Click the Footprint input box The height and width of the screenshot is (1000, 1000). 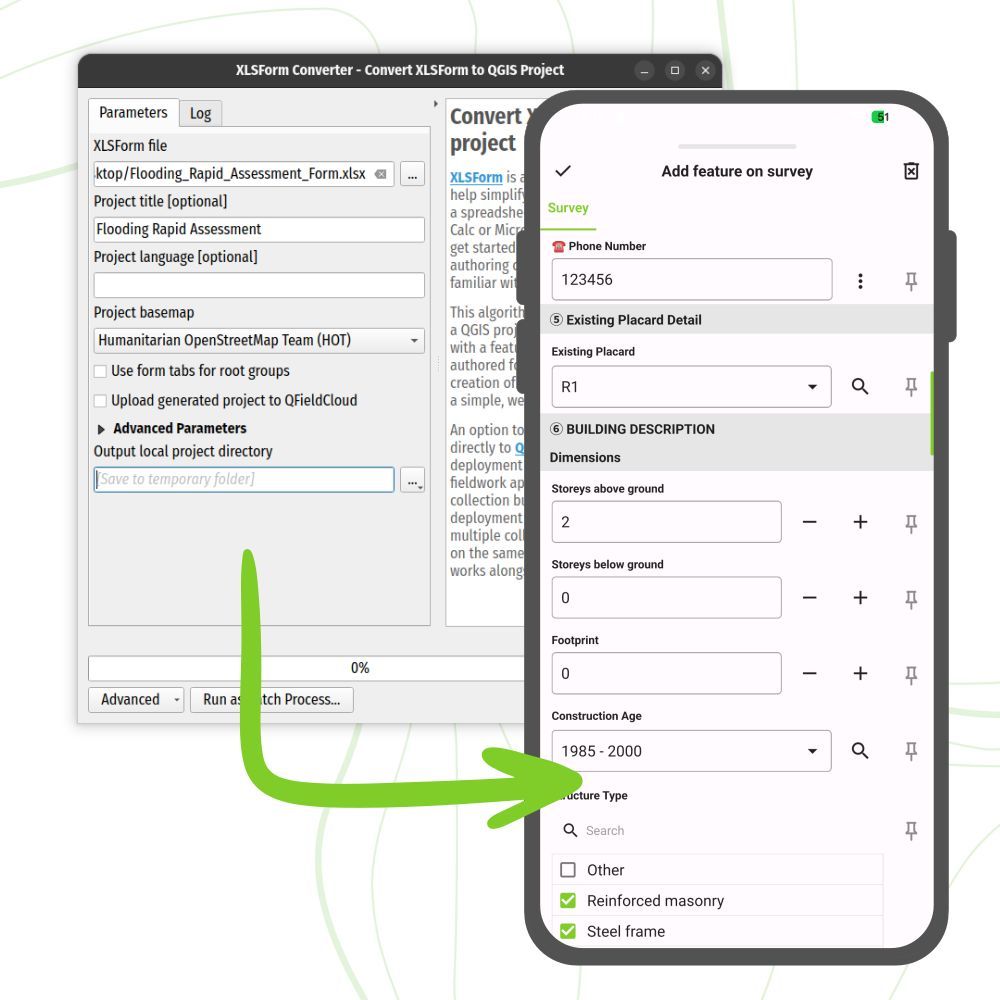(666, 673)
